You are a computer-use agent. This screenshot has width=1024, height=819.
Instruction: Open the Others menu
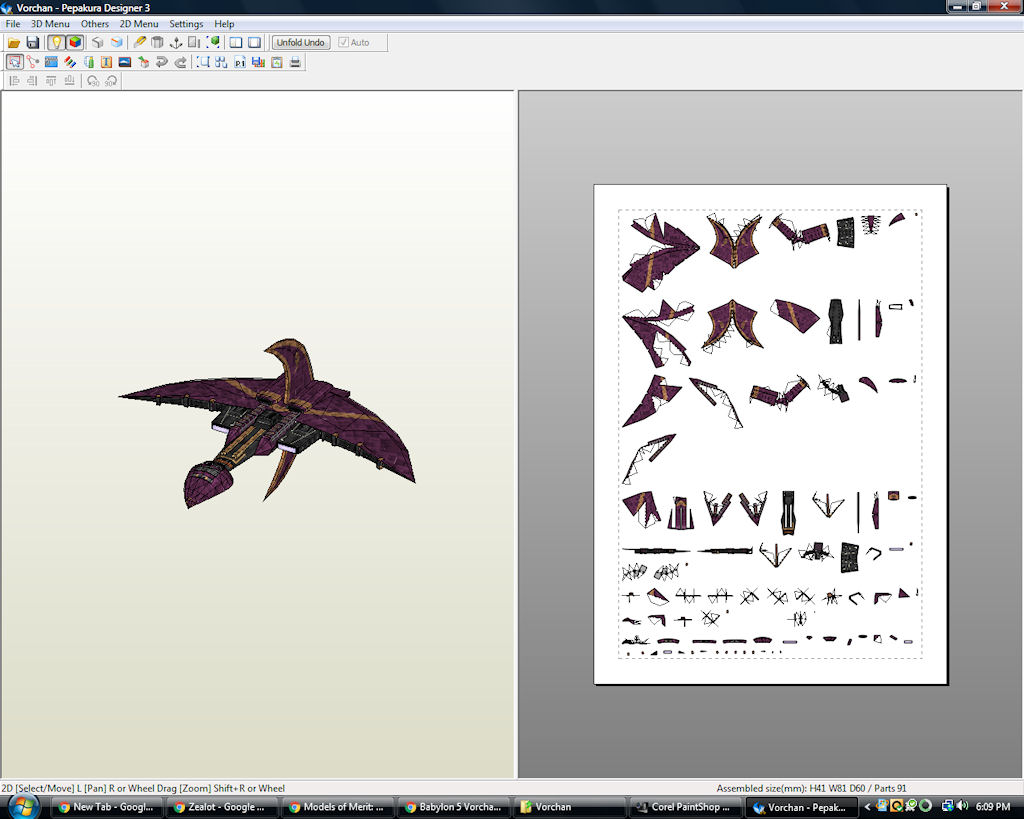pos(95,24)
